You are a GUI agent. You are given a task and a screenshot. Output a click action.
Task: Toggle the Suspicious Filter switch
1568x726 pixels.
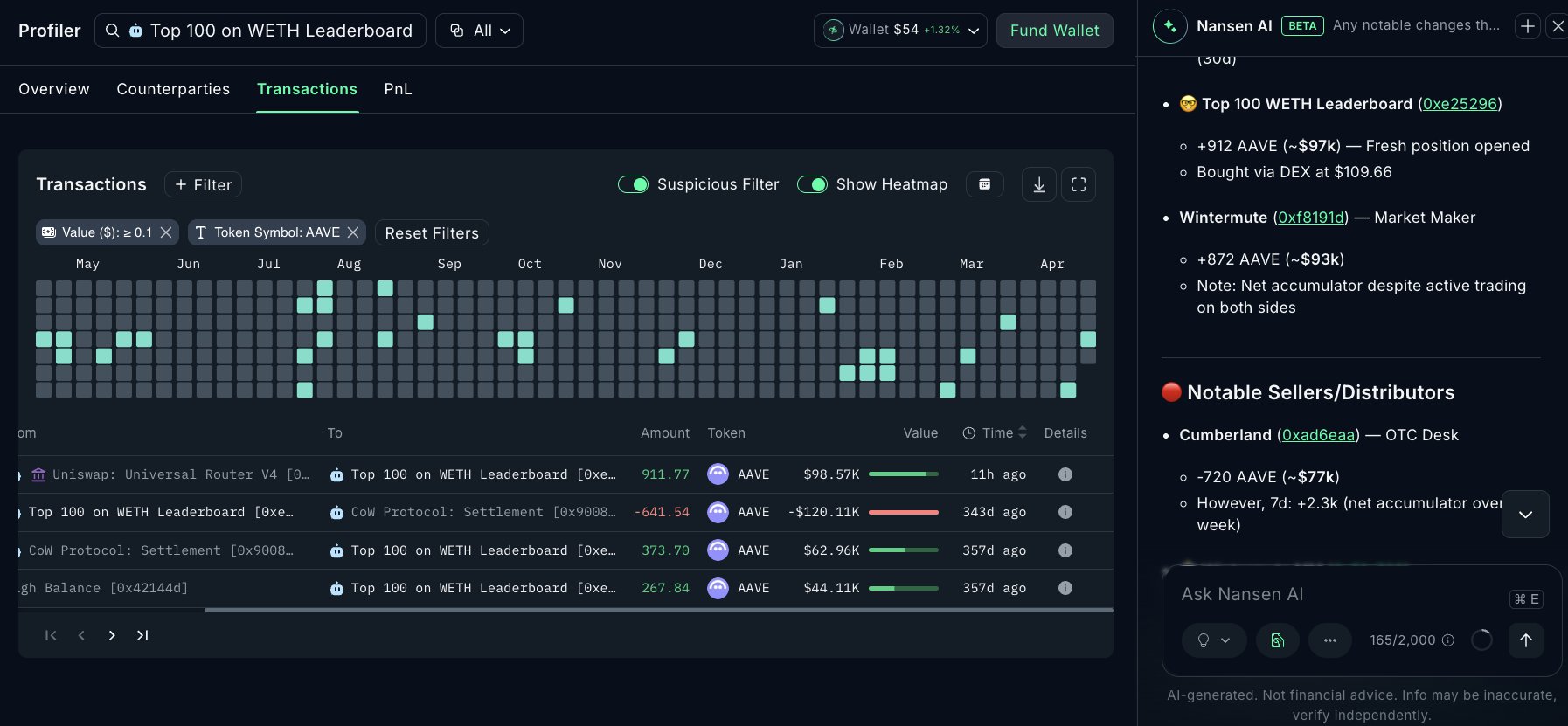633,184
